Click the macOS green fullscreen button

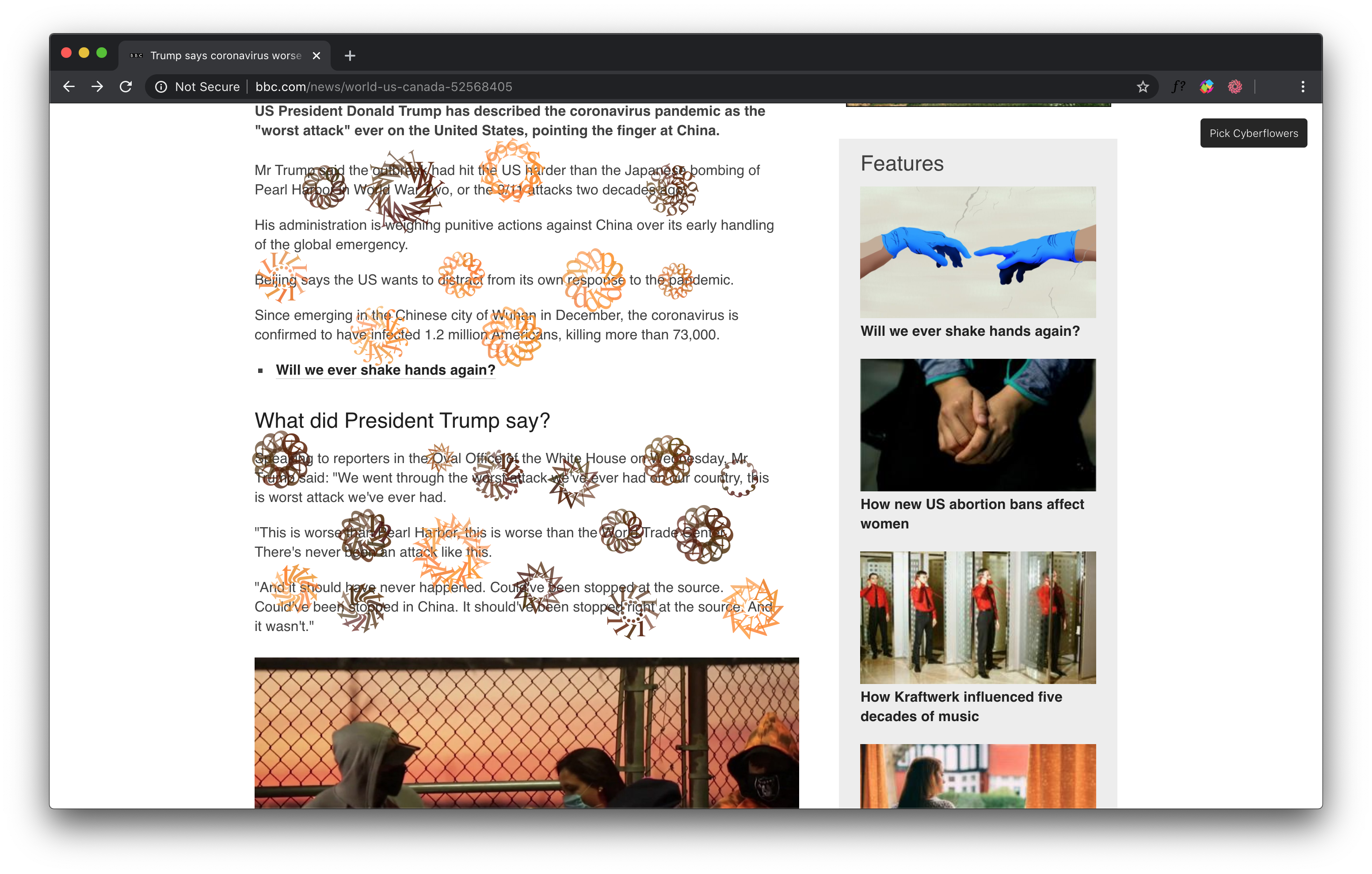pos(101,53)
